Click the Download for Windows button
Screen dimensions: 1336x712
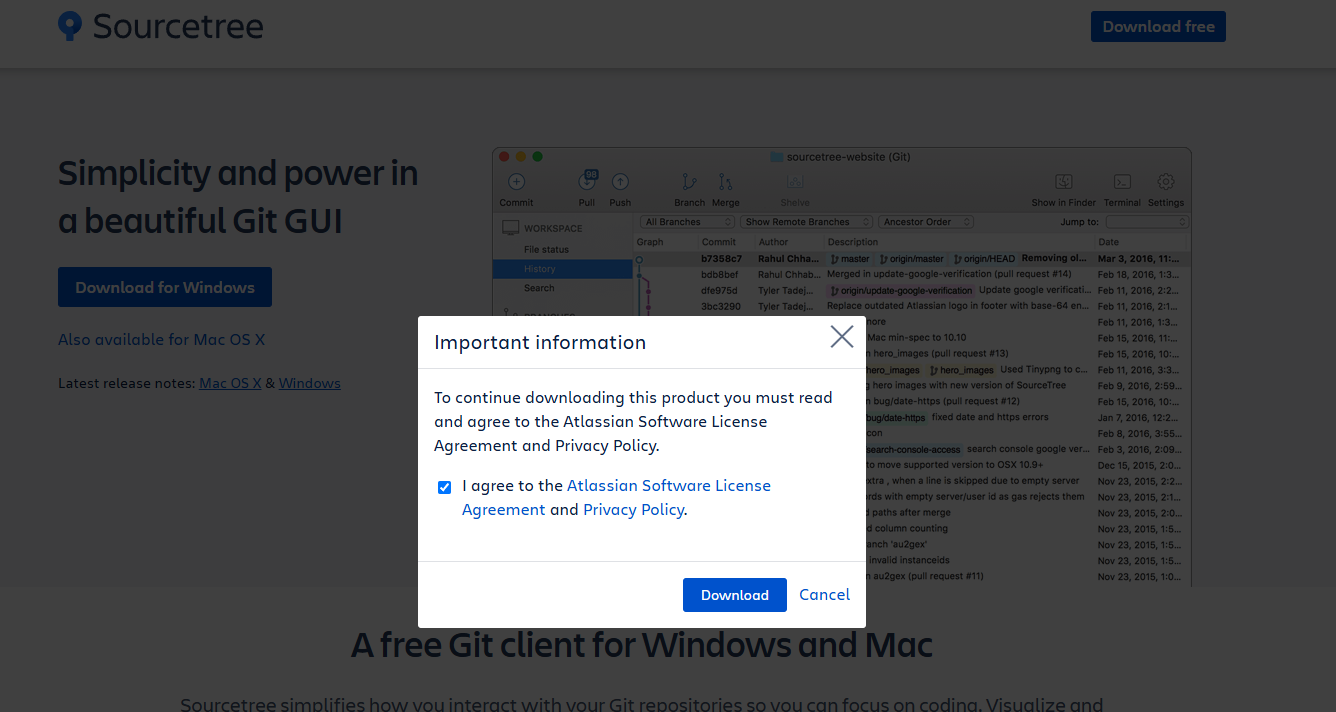pyautogui.click(x=165, y=287)
